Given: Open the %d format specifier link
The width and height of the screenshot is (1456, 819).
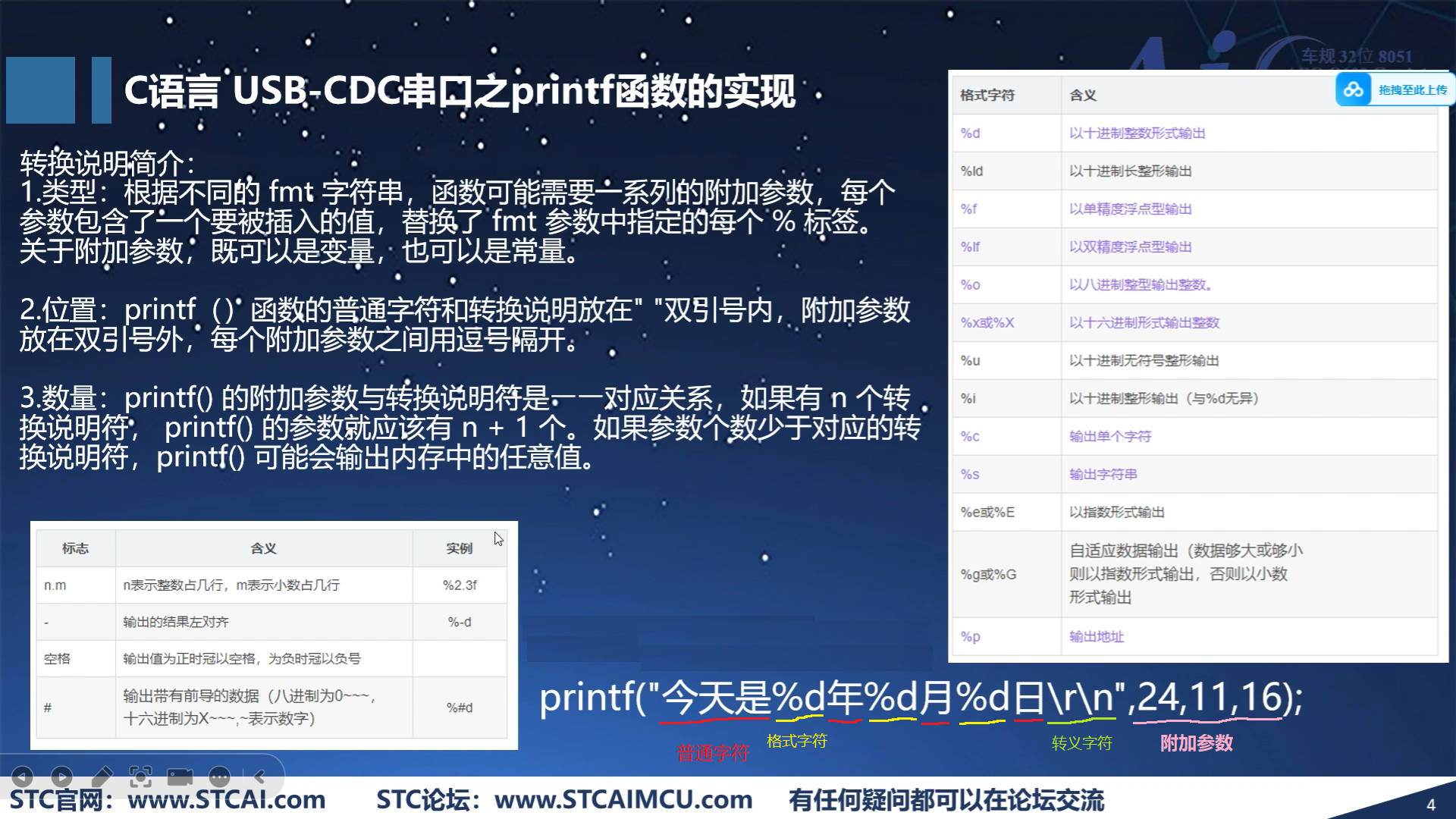Looking at the screenshot, I should click(970, 133).
